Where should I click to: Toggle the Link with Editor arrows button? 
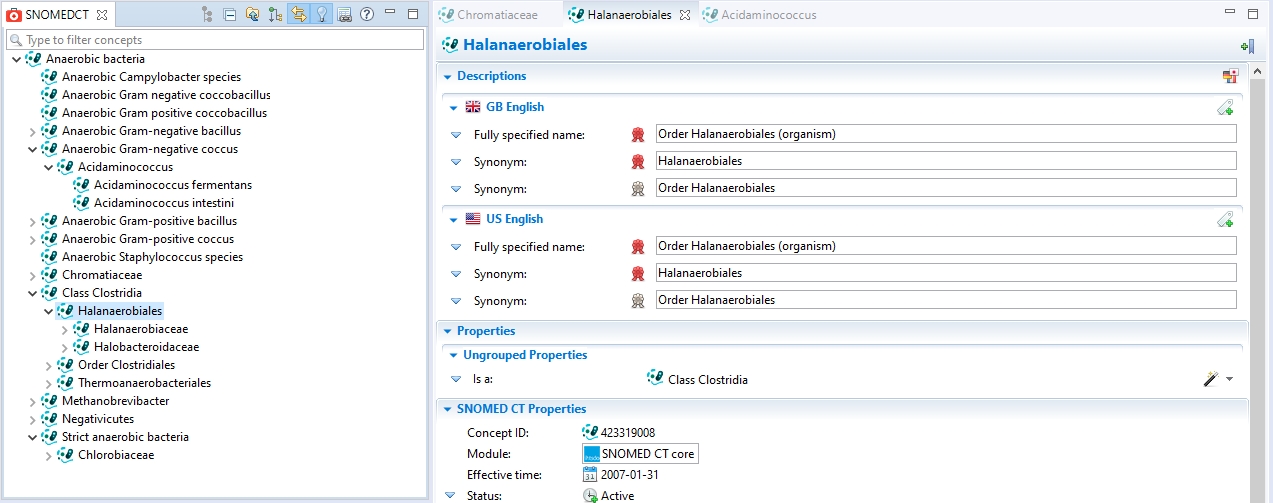pyautogui.click(x=298, y=15)
